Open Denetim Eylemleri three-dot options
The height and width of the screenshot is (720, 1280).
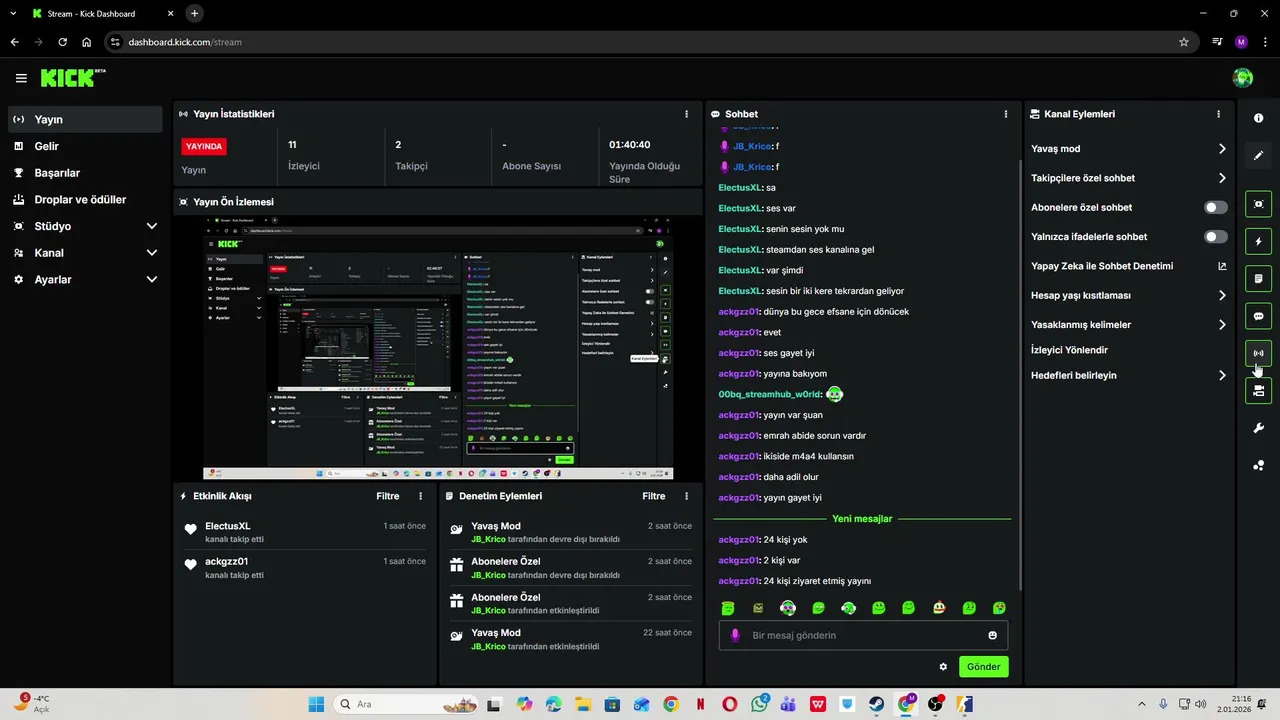pyautogui.click(x=686, y=496)
